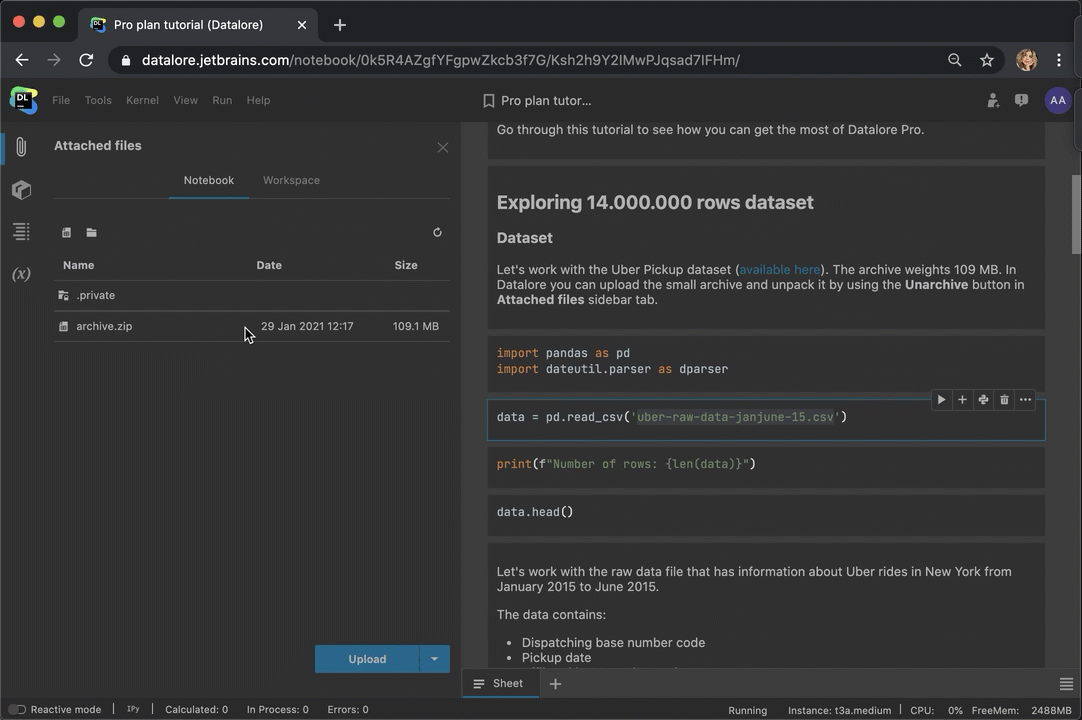Click the new file icon in Attached files
Screen dimensions: 1082x720
(66, 233)
